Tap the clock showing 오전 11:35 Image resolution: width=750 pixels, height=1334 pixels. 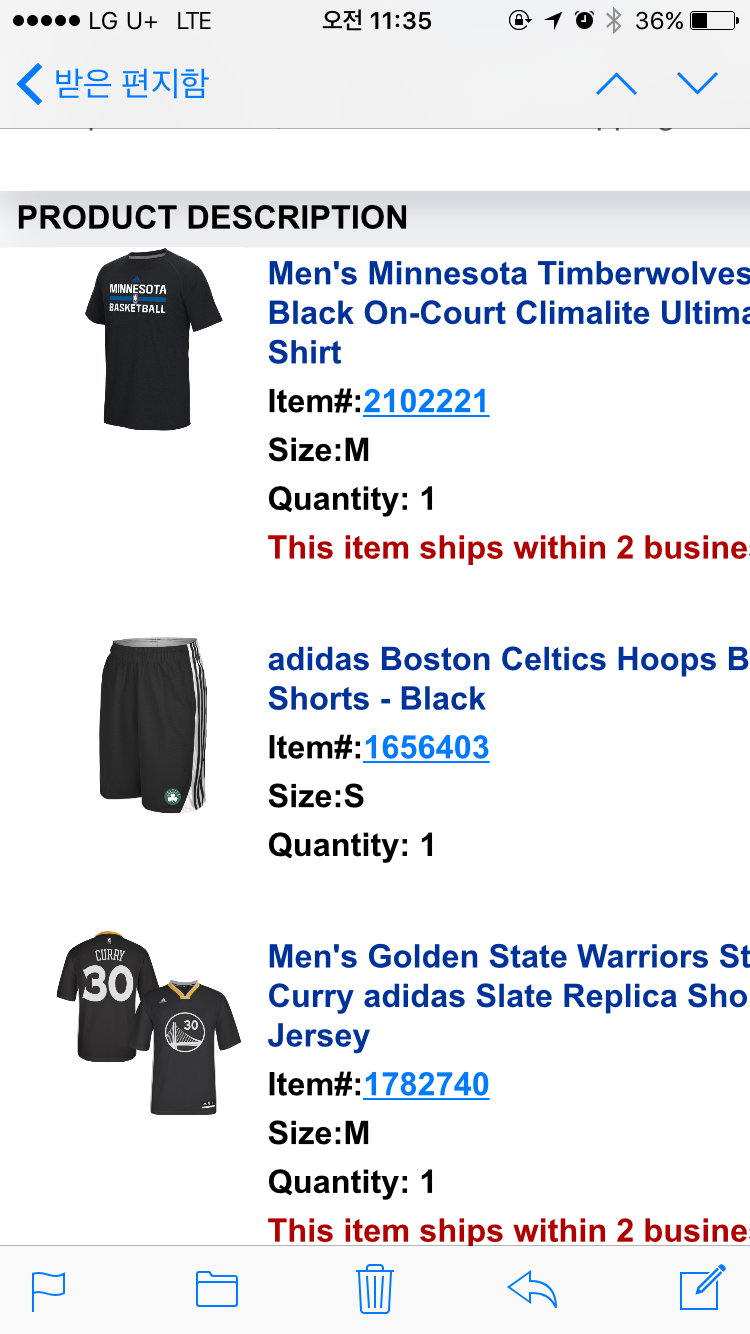377,20
